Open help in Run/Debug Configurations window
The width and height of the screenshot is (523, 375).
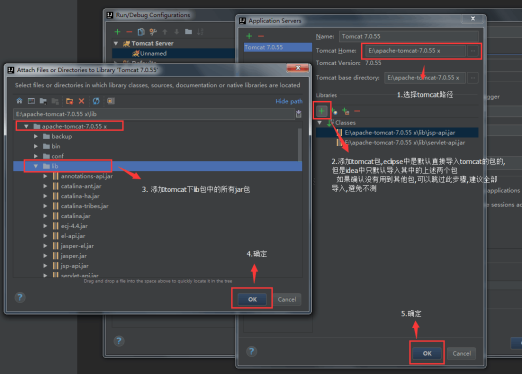[x=119, y=341]
